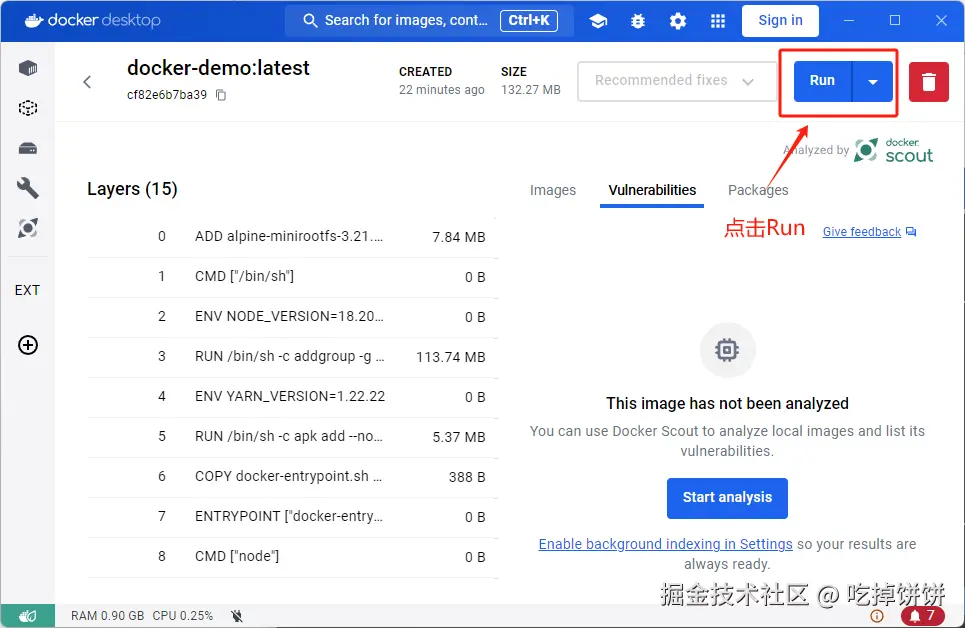This screenshot has height=628, width=965.
Task: Click the 113.74 MB layer size
Action: pyautogui.click(x=450, y=357)
